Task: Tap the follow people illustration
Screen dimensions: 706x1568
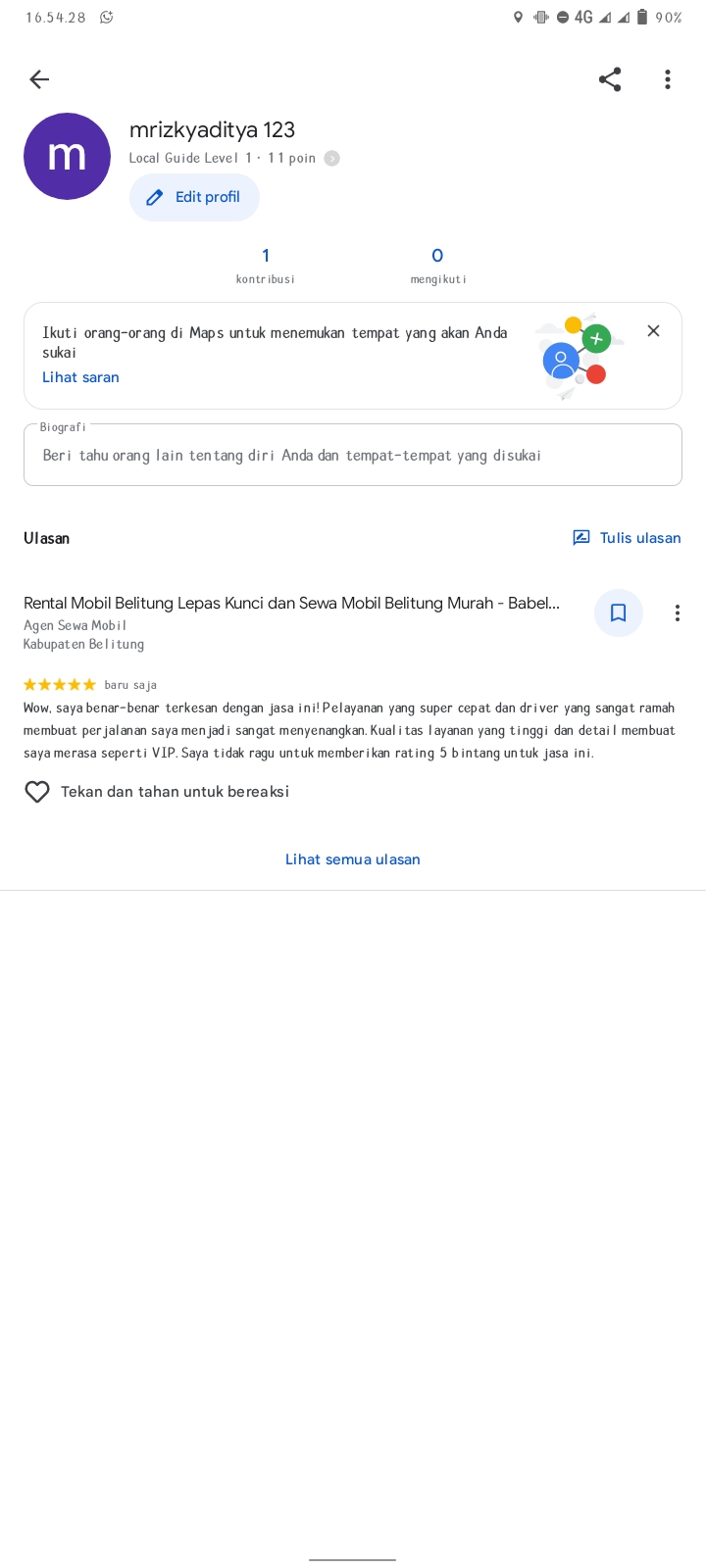Action: 579,357
